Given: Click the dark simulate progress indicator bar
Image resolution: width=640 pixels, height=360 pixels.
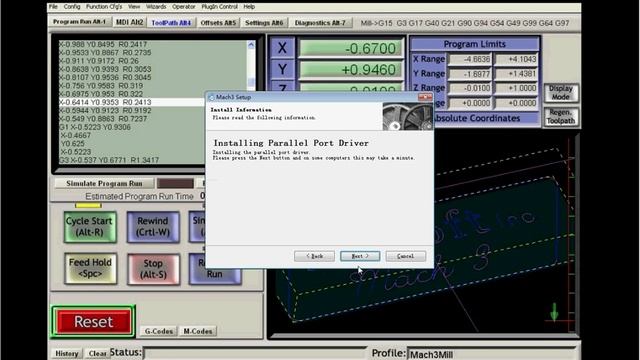Looking at the screenshot, I should pyautogui.click(x=175, y=184).
